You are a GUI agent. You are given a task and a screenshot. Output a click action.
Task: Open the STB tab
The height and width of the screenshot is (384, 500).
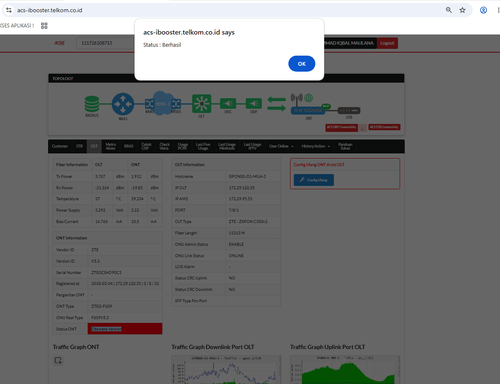[79, 146]
